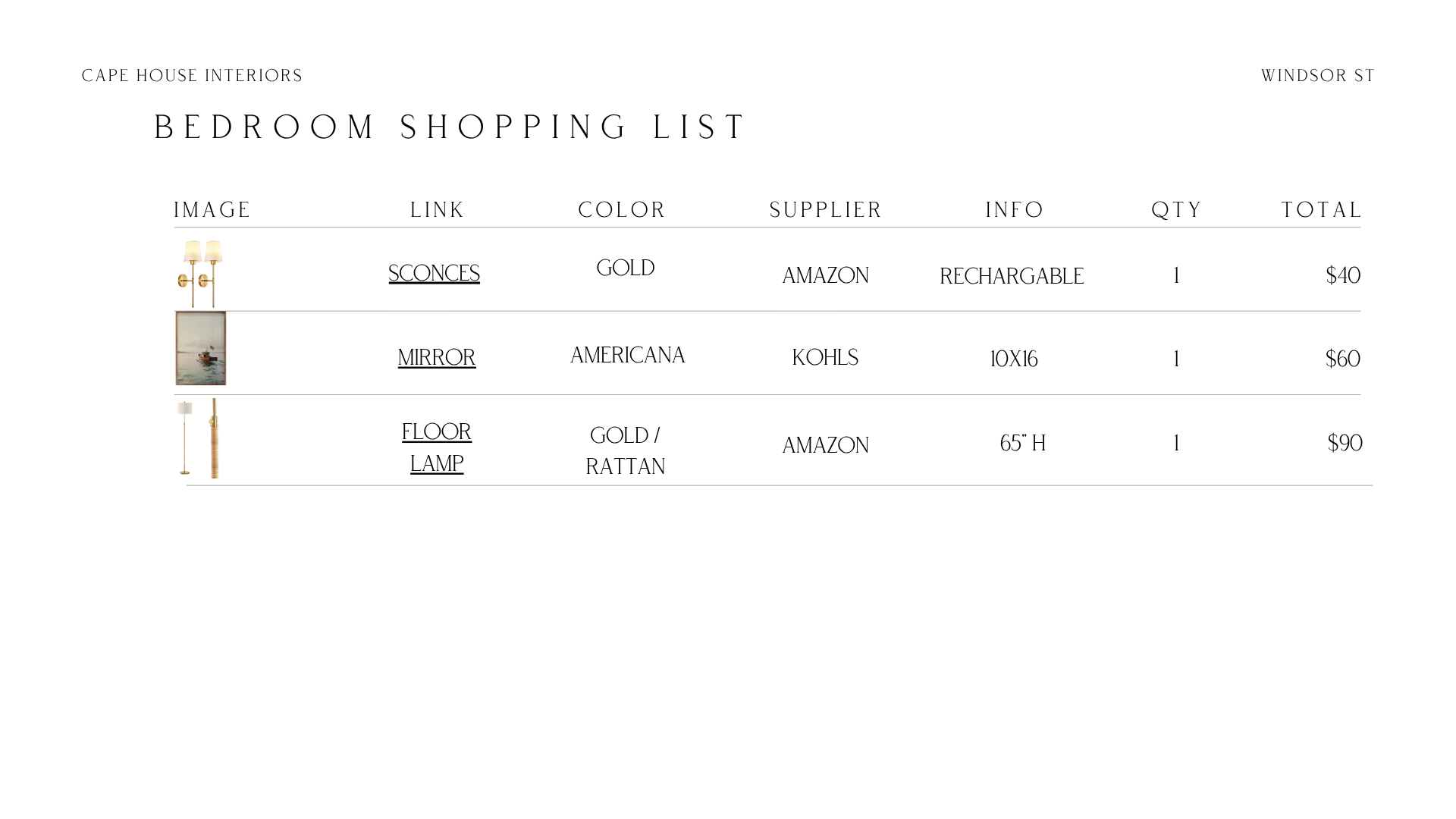Select the gold sconces product image
This screenshot has width=1456, height=819.
pos(200,273)
